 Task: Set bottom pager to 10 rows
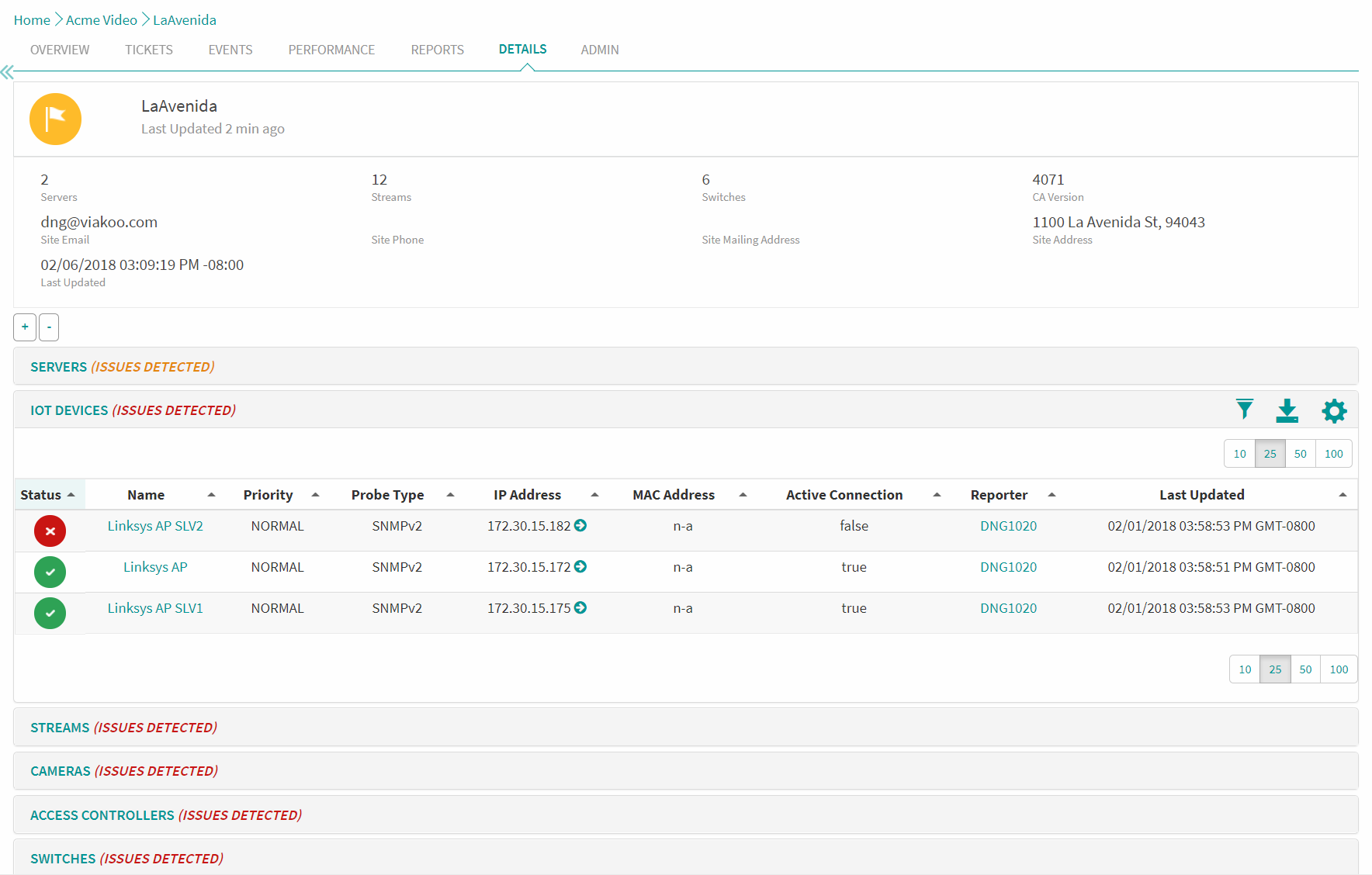click(1245, 669)
